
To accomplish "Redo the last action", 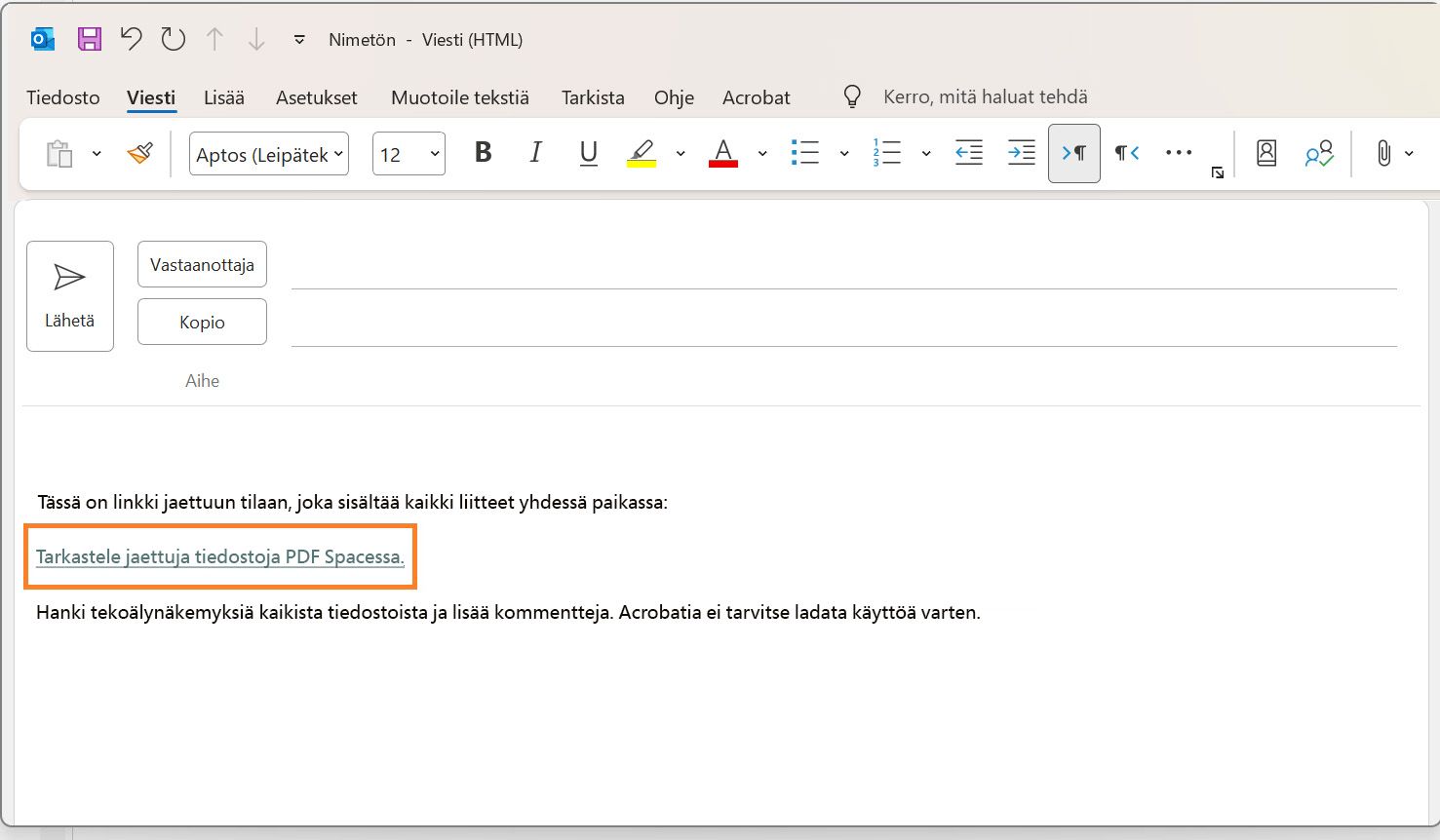I will pos(174,39).
